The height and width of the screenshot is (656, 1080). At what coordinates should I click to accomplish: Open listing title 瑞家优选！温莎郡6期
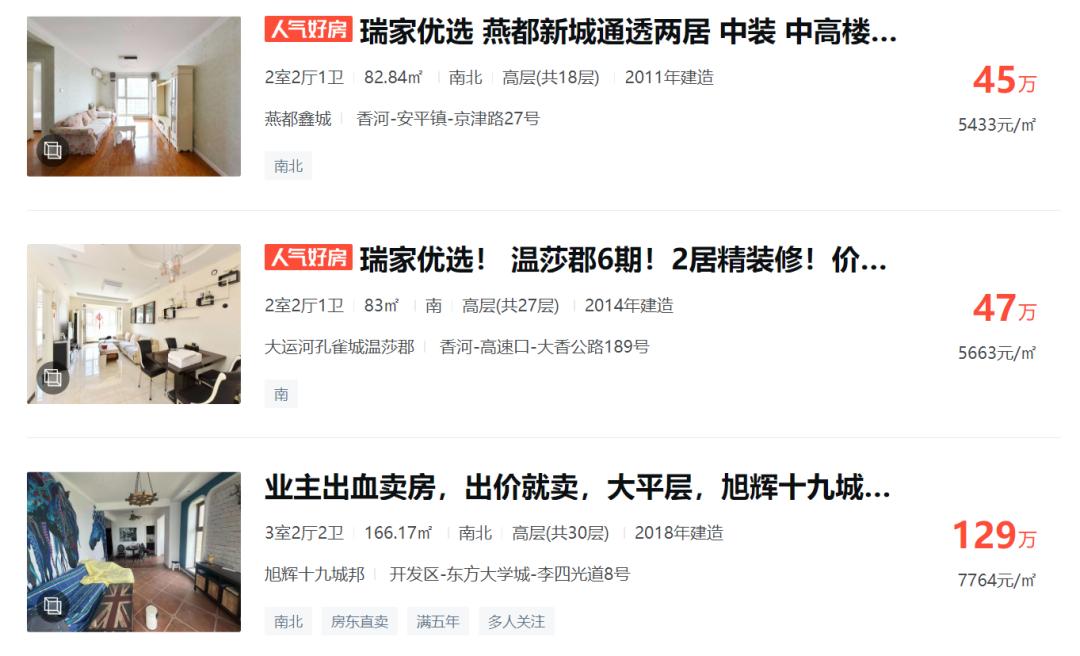tap(623, 260)
